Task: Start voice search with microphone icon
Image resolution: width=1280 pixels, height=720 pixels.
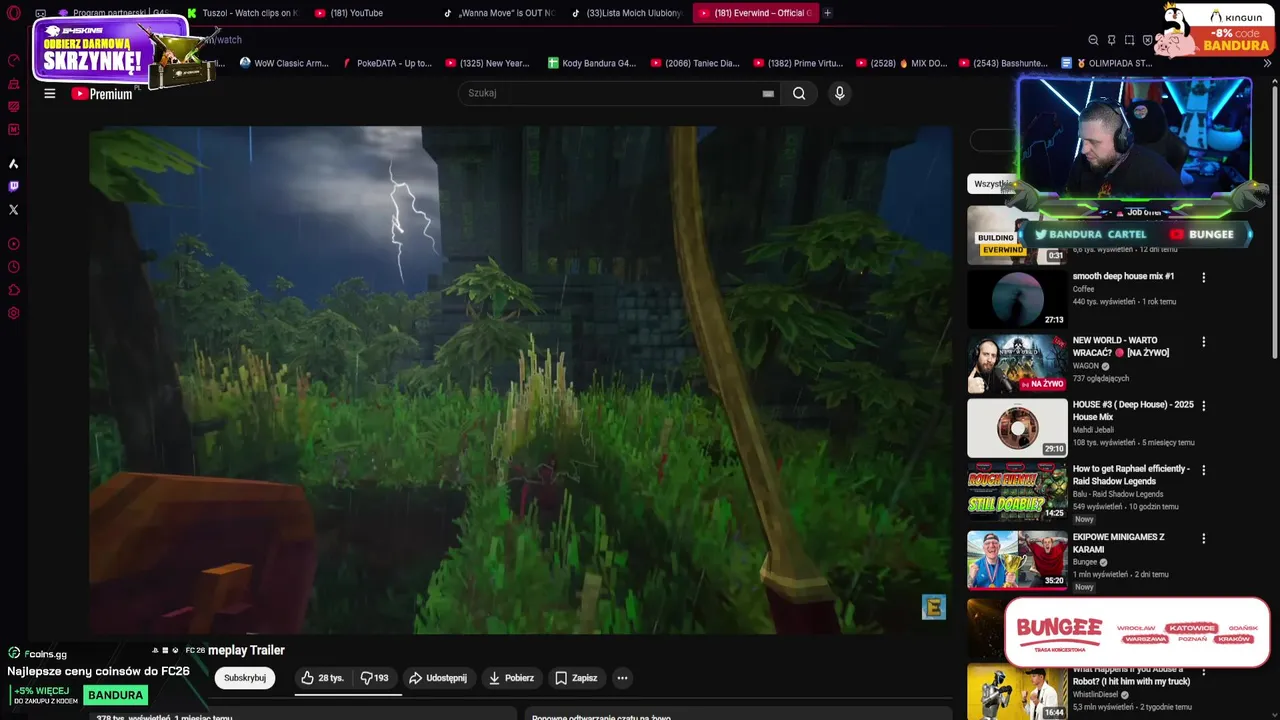Action: [839, 93]
